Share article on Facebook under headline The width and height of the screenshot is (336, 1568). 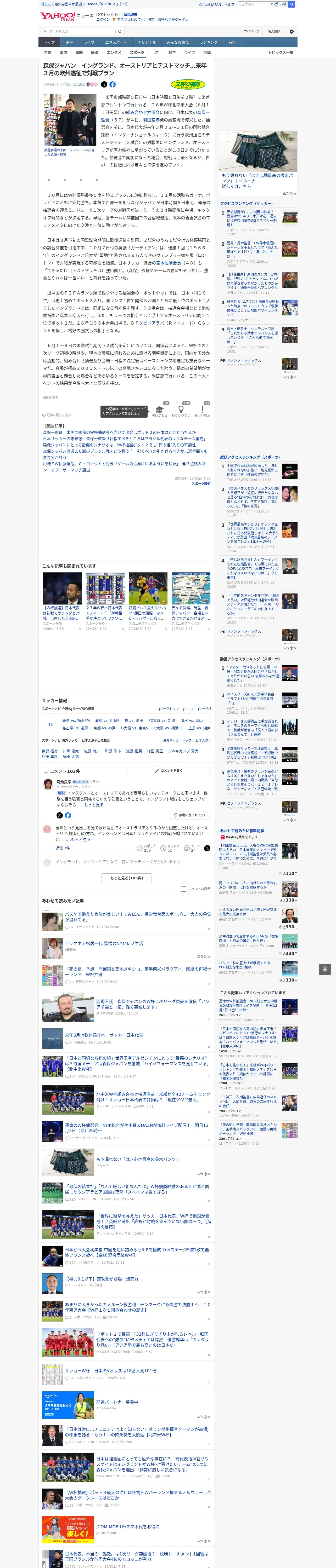[x=112, y=85]
